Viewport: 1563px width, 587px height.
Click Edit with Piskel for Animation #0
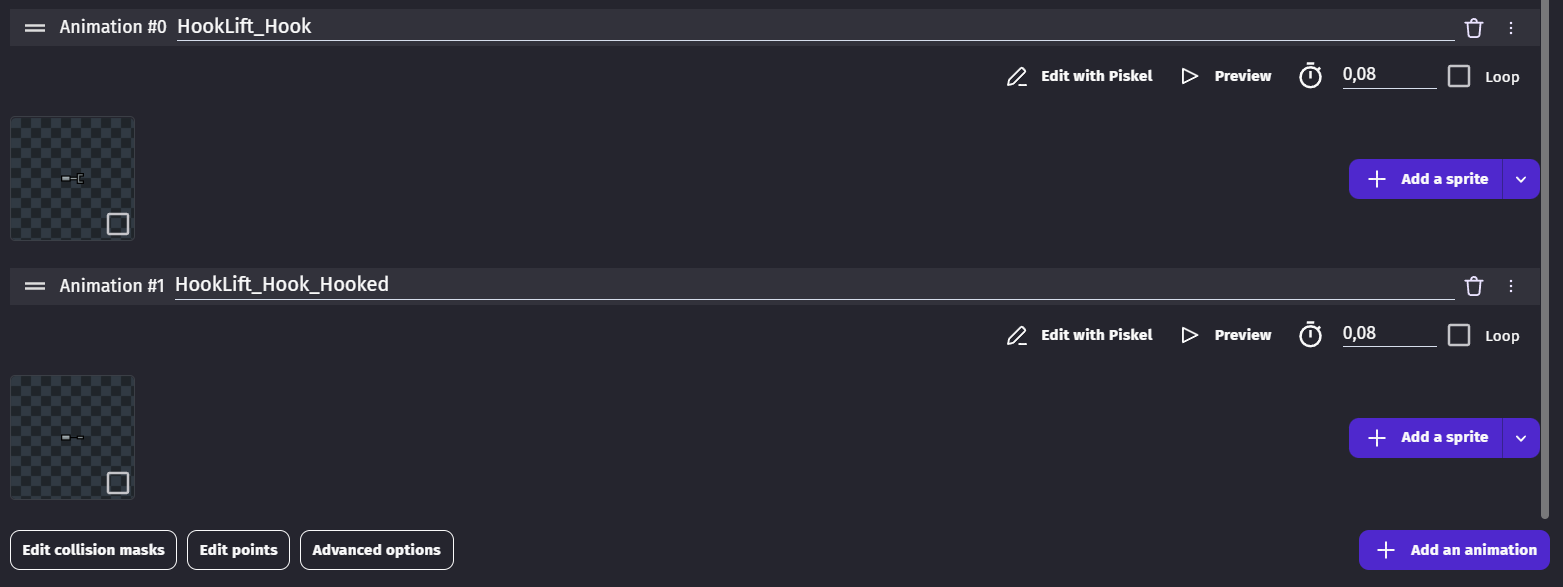coord(1080,76)
